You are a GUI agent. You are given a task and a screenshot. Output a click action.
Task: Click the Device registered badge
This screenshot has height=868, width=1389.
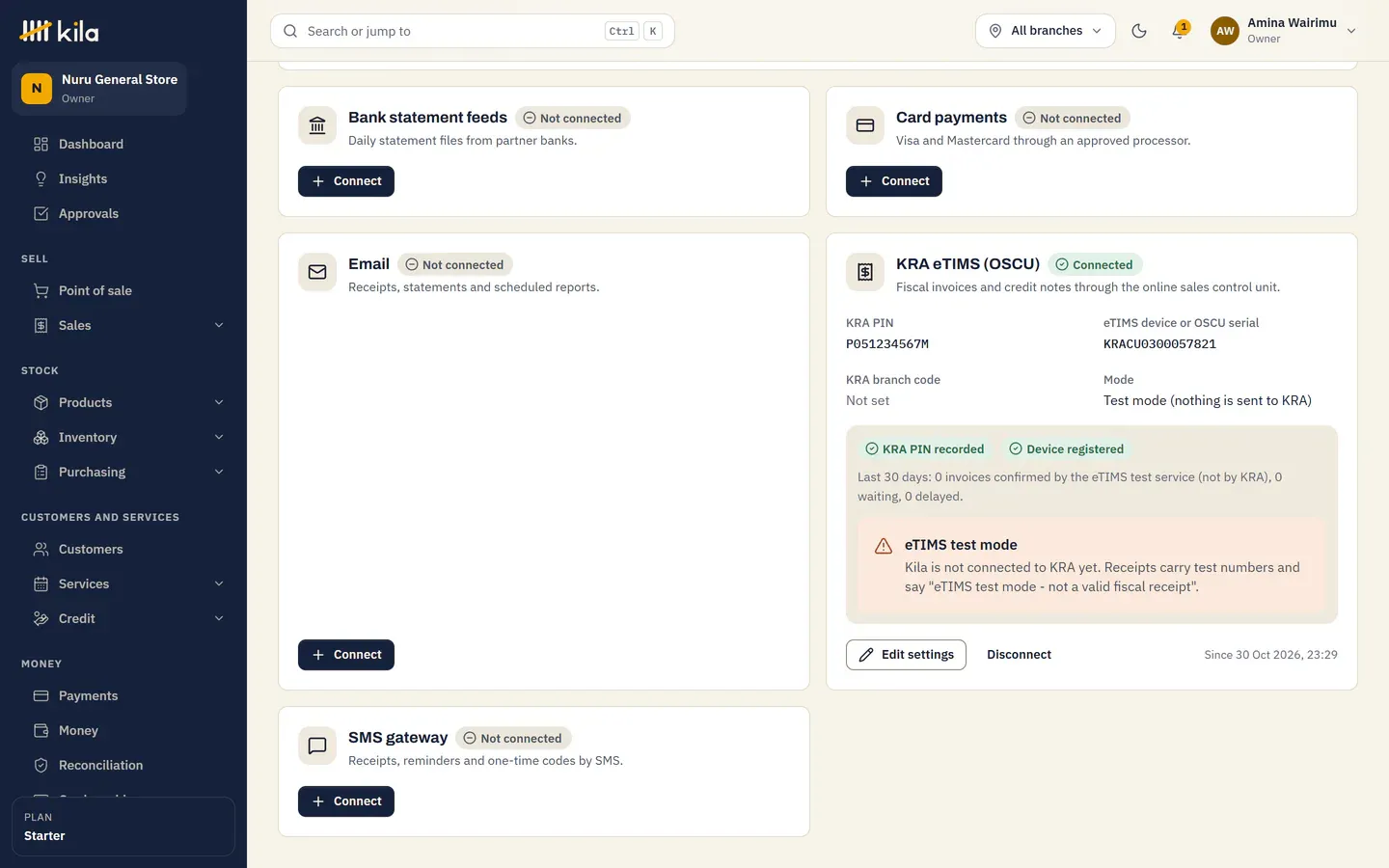coord(1067,449)
